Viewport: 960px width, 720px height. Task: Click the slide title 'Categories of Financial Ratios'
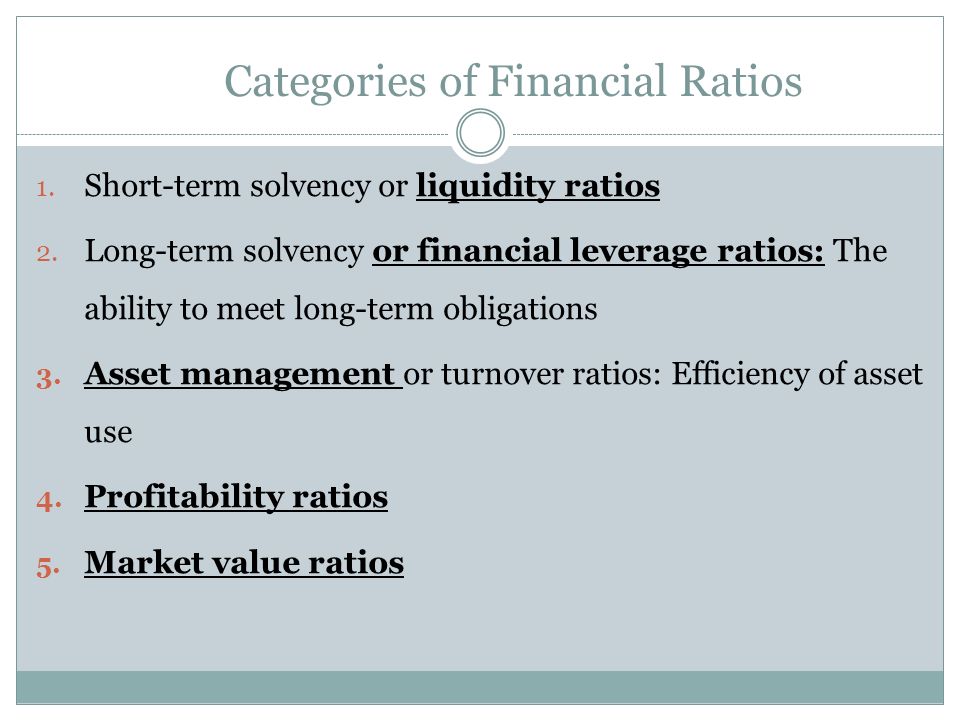point(513,81)
